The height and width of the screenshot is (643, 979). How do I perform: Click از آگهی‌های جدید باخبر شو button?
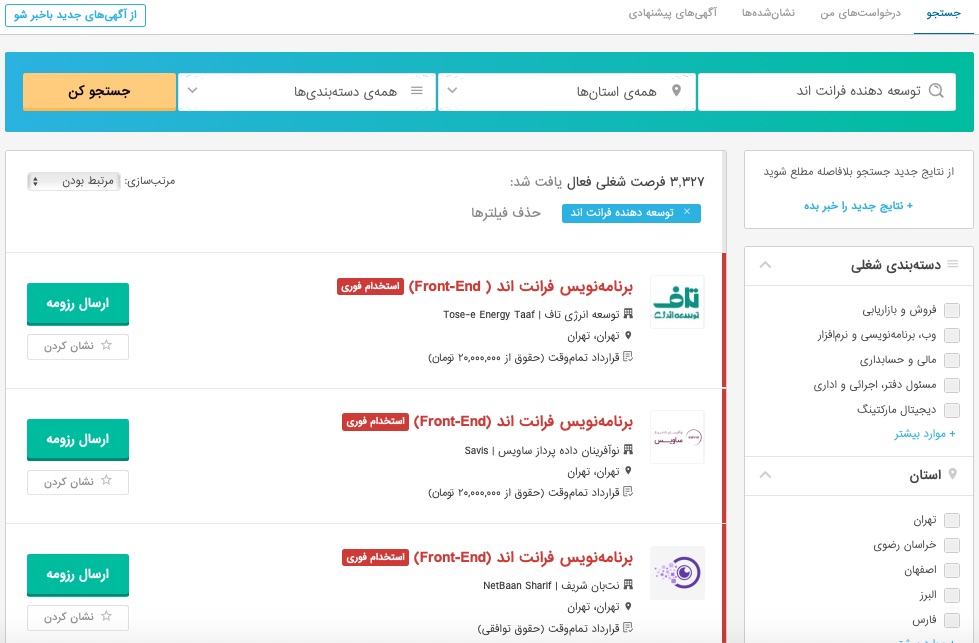76,15
